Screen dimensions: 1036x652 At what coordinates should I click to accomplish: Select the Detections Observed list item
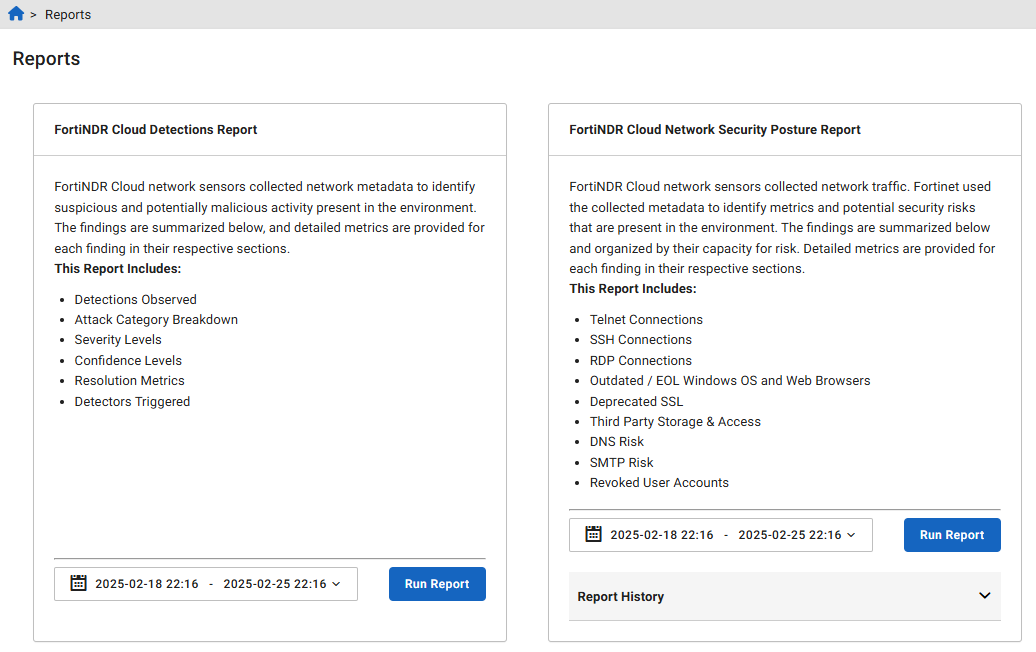[x=135, y=299]
